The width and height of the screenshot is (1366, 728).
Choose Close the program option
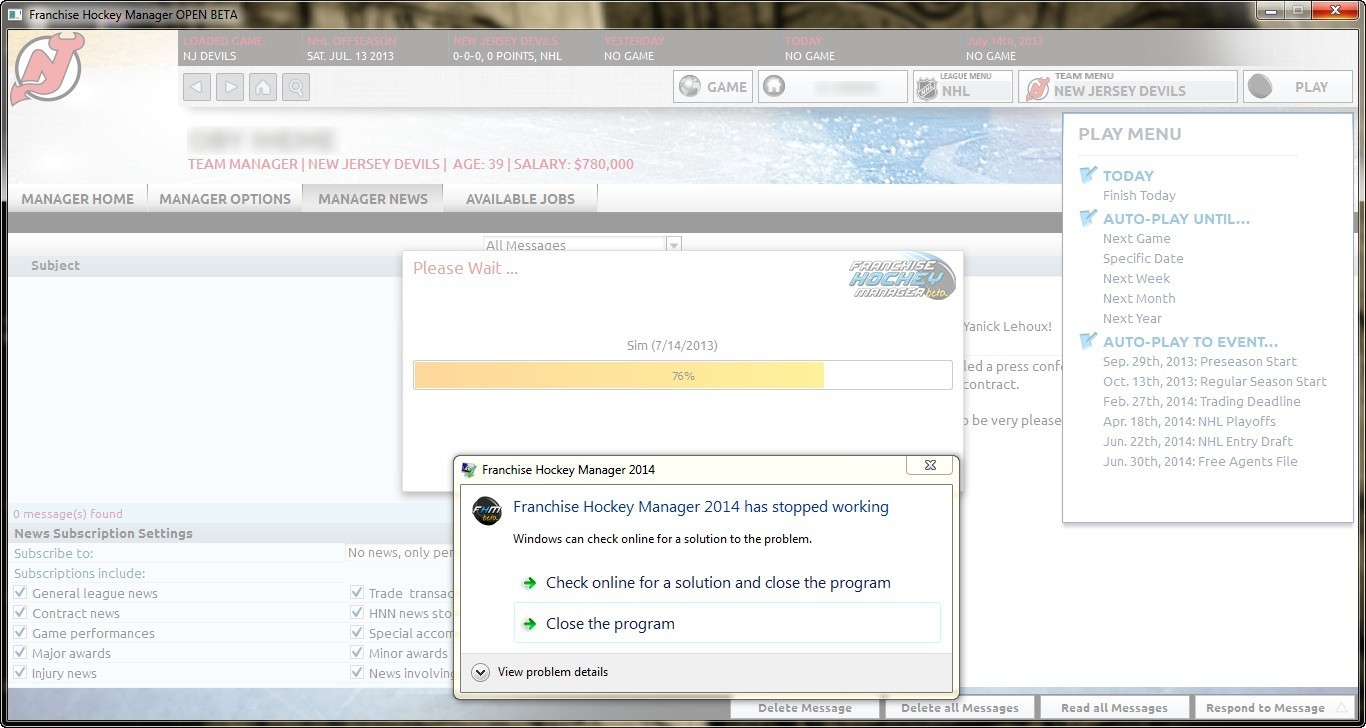[727, 623]
